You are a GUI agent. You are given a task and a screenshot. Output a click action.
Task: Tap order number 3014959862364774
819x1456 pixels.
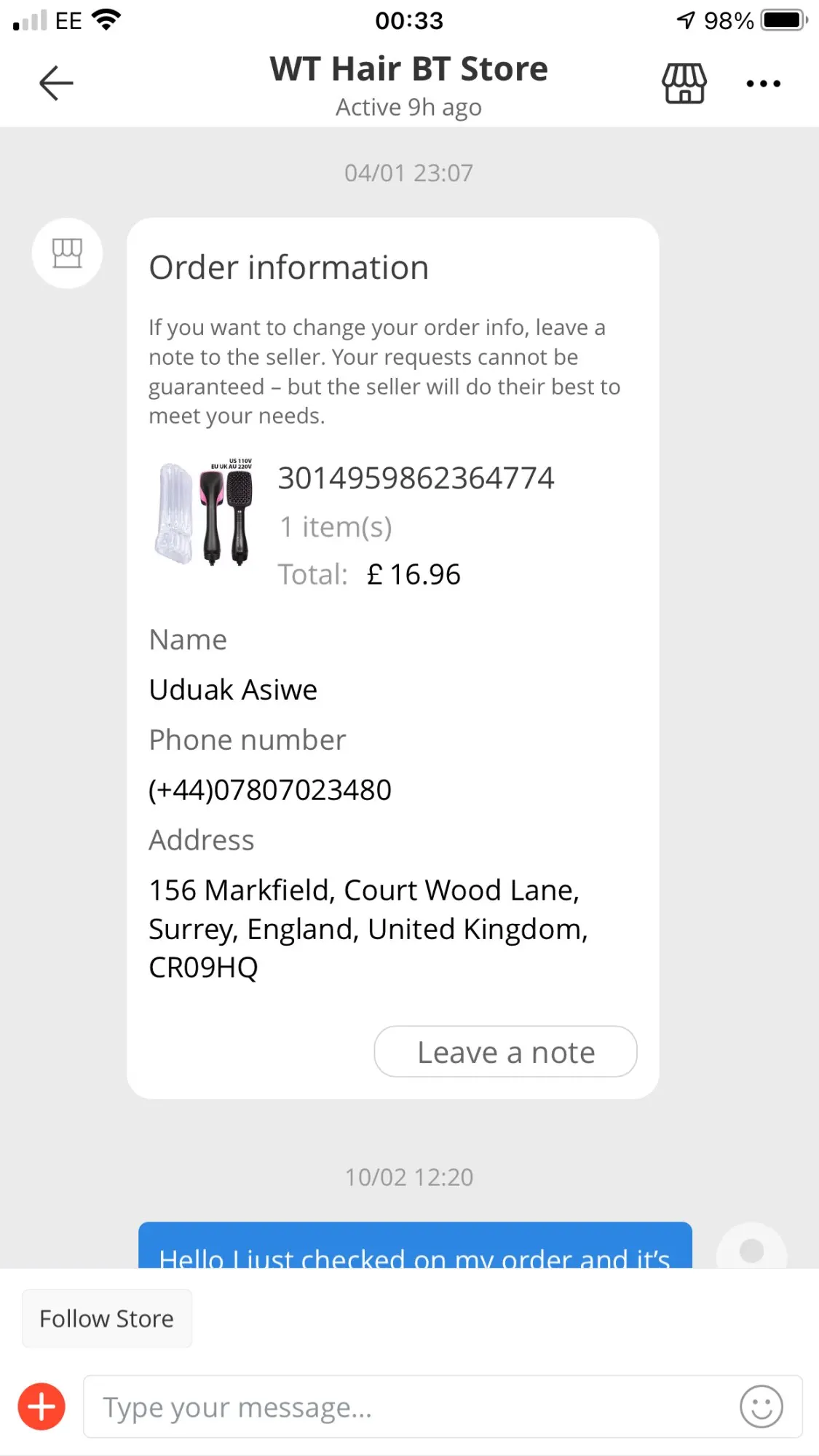coord(416,478)
